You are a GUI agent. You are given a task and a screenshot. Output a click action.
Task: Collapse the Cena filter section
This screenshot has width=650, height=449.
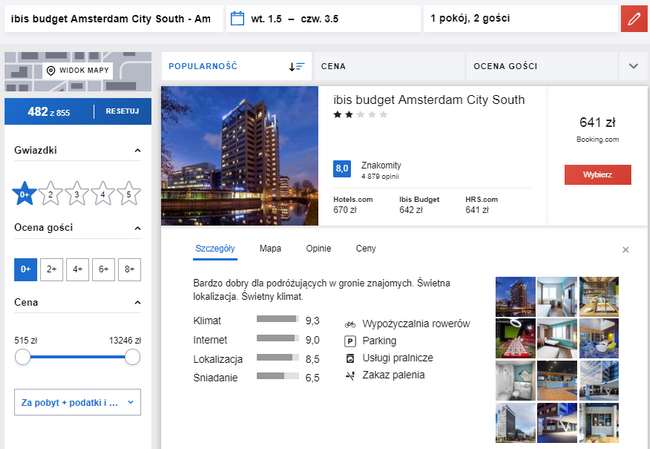coord(138,303)
